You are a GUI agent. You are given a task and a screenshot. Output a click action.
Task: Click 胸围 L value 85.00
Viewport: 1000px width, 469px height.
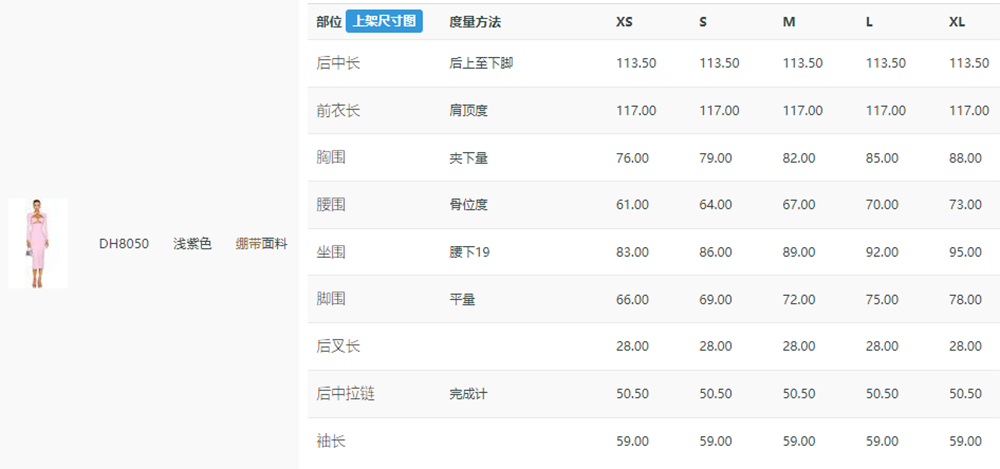tap(882, 158)
